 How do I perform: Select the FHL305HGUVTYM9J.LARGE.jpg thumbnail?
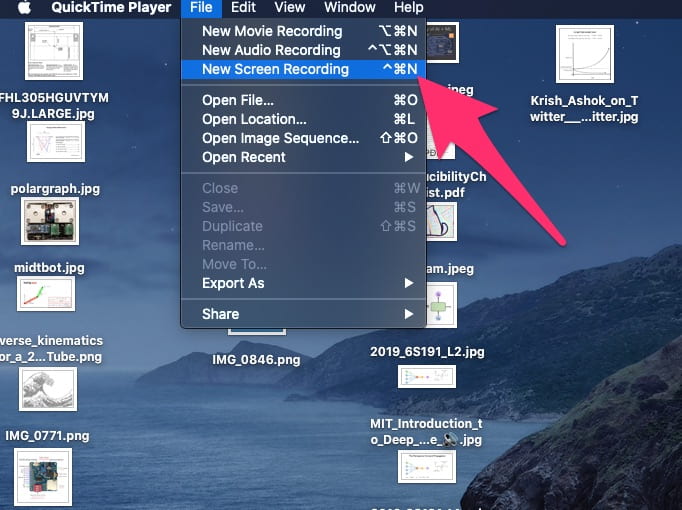click(x=54, y=51)
